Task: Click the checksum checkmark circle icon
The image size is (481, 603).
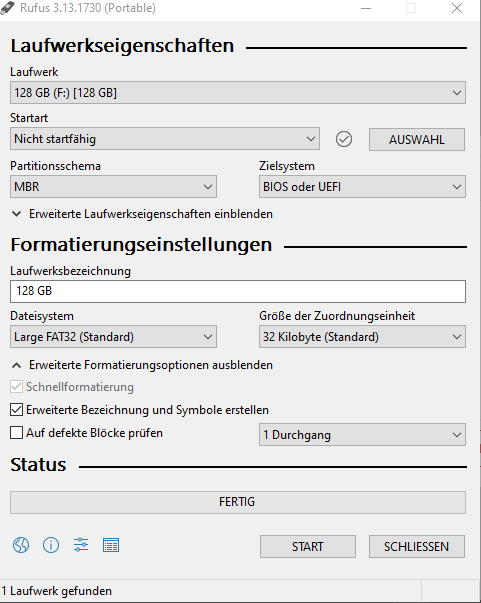Action: pyautogui.click(x=344, y=139)
